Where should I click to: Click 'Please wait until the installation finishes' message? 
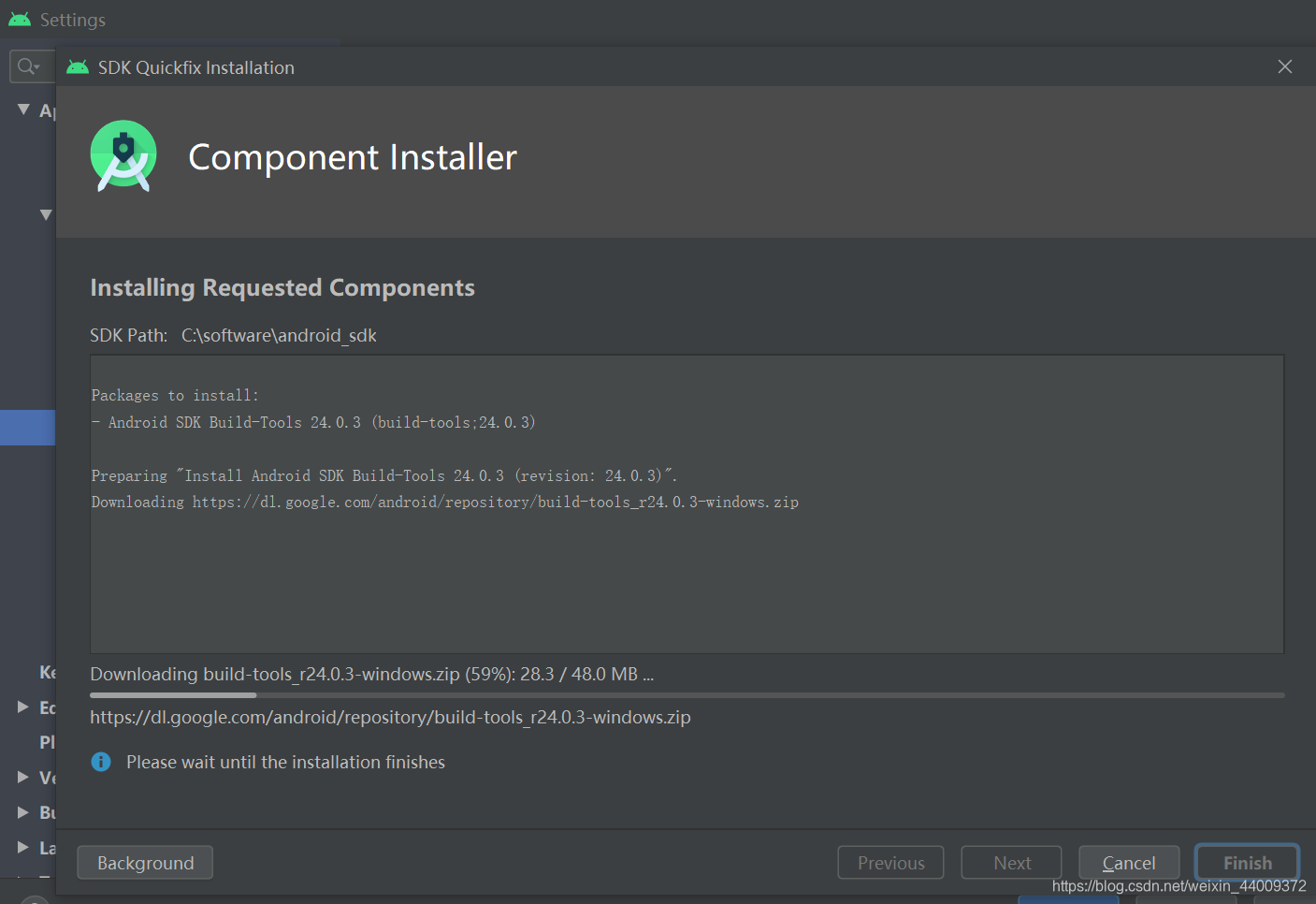tap(285, 762)
